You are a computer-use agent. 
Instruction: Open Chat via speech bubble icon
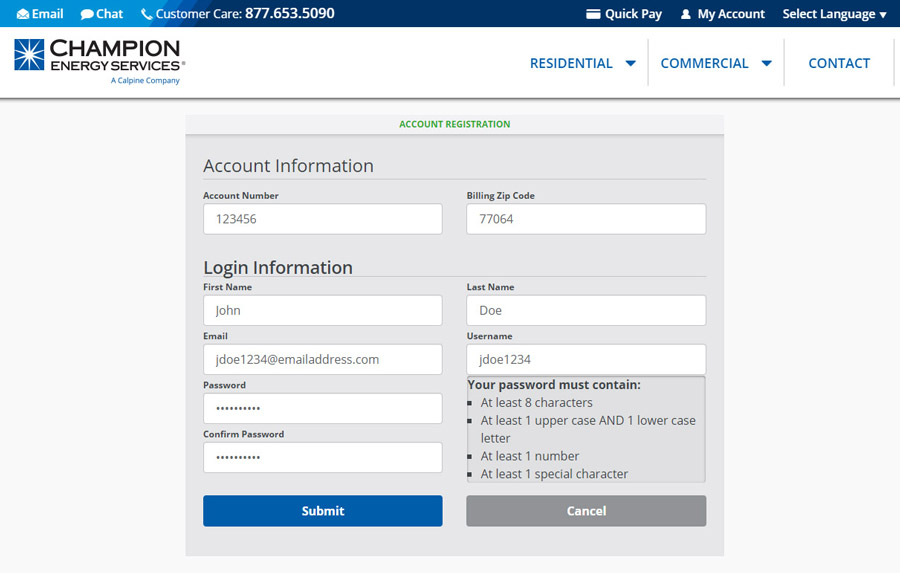pyautogui.click(x=87, y=14)
